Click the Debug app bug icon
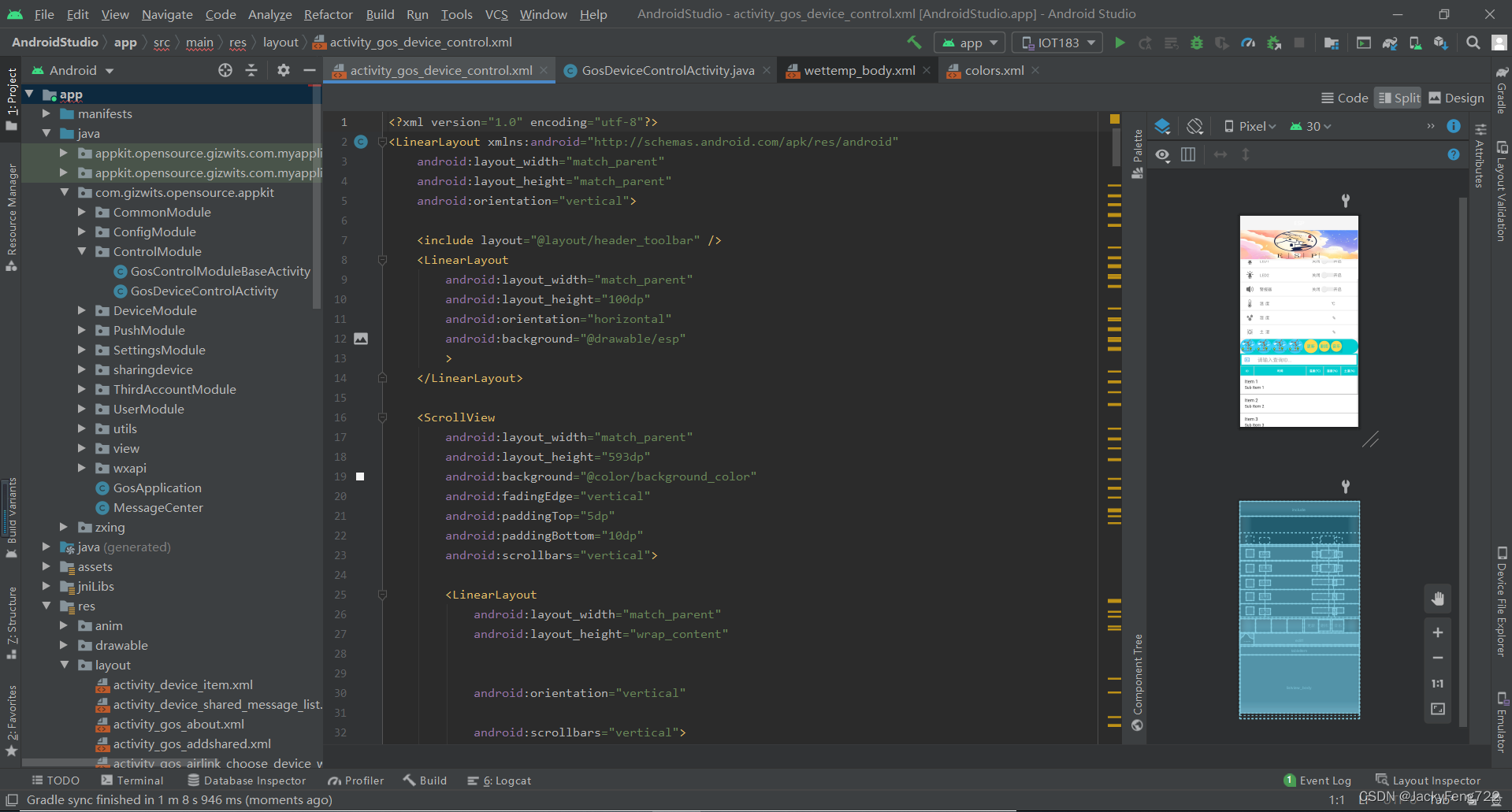This screenshot has width=1512, height=812. [x=1196, y=43]
